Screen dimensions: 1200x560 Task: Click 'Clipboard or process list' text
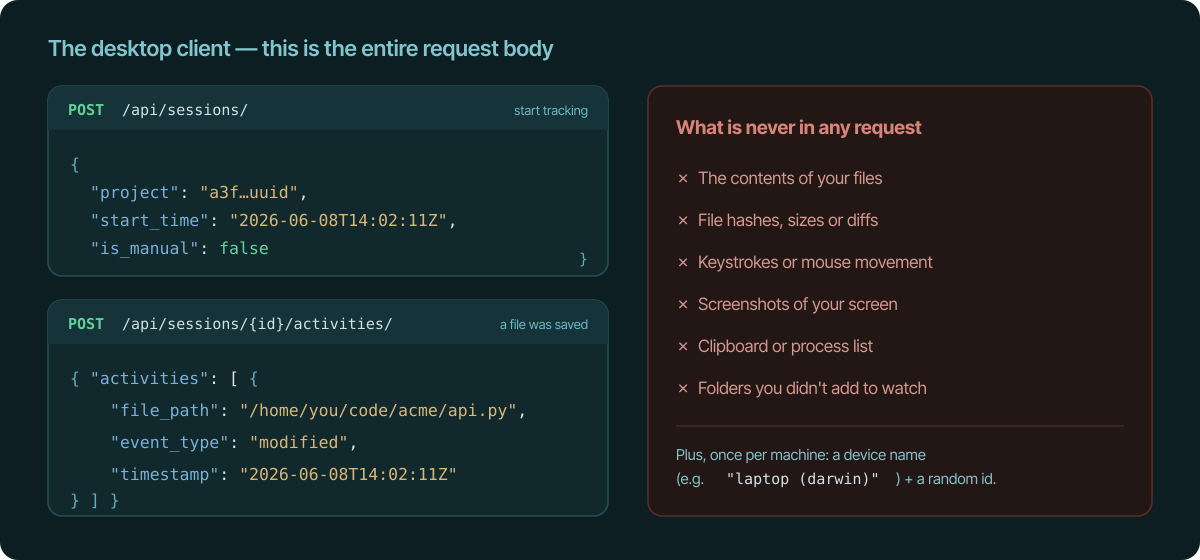coord(785,346)
